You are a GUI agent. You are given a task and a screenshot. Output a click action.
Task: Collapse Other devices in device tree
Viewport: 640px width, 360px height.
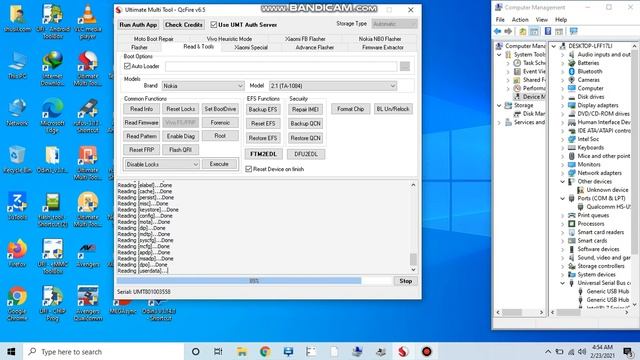point(563,182)
